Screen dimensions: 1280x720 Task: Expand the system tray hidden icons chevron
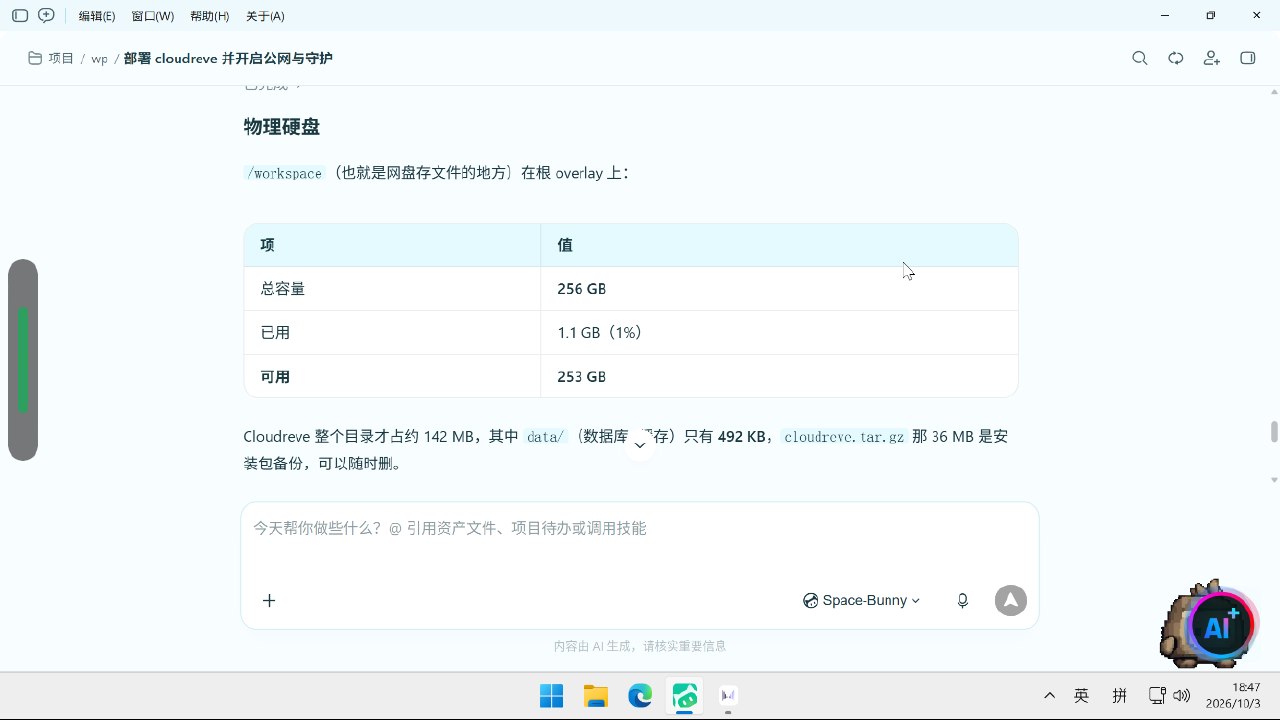click(1049, 695)
